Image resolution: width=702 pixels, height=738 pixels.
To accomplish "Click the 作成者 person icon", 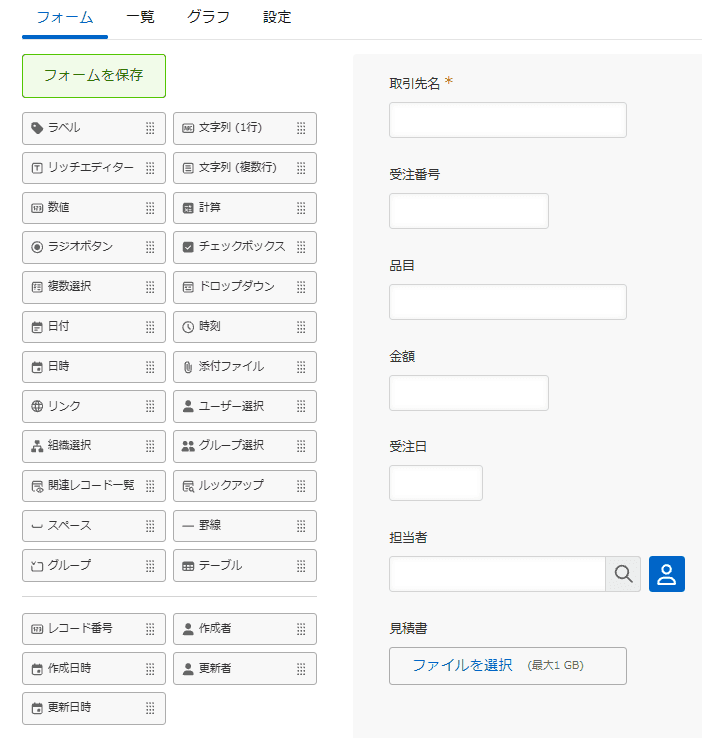I will [188, 629].
